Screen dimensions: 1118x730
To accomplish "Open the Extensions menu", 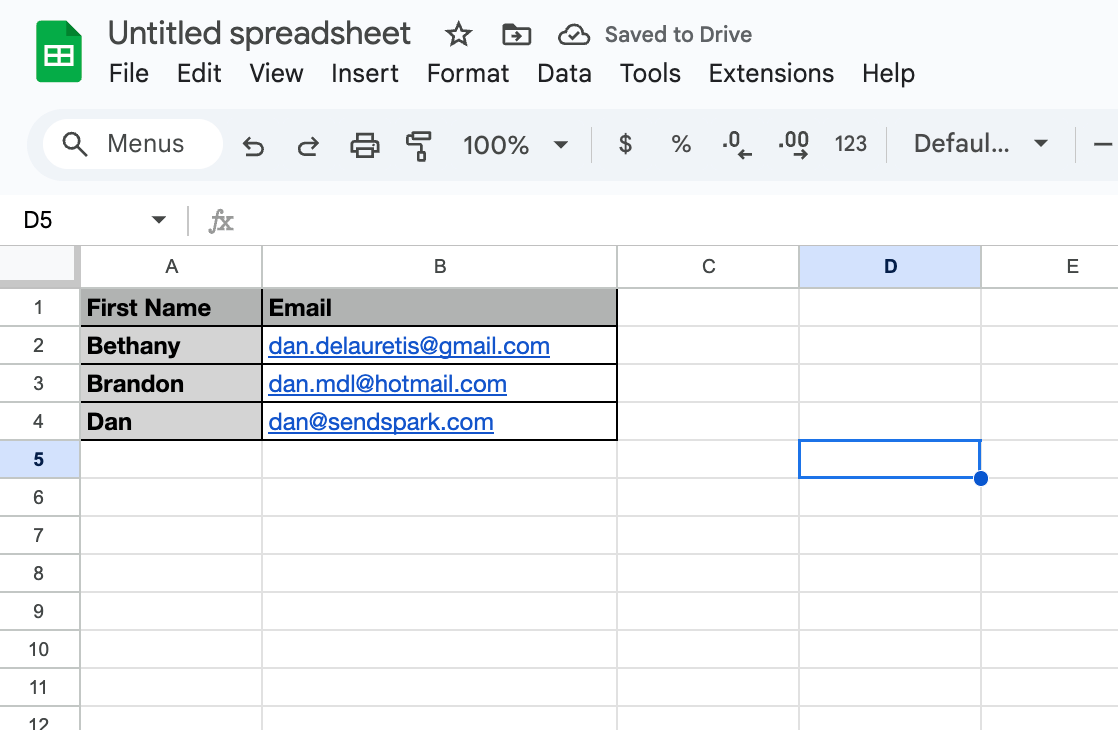I will click(771, 73).
